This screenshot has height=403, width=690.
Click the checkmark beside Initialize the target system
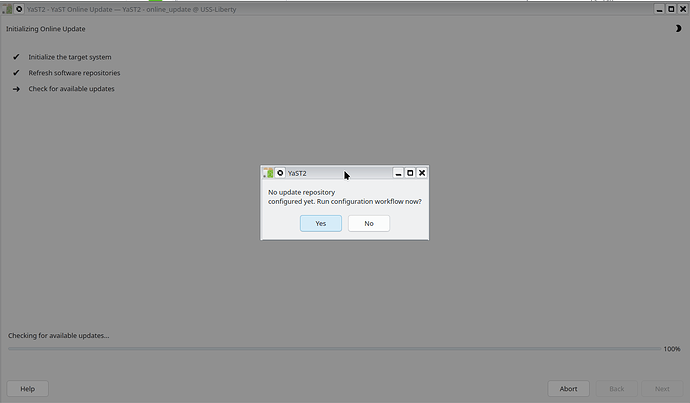[x=16, y=57]
